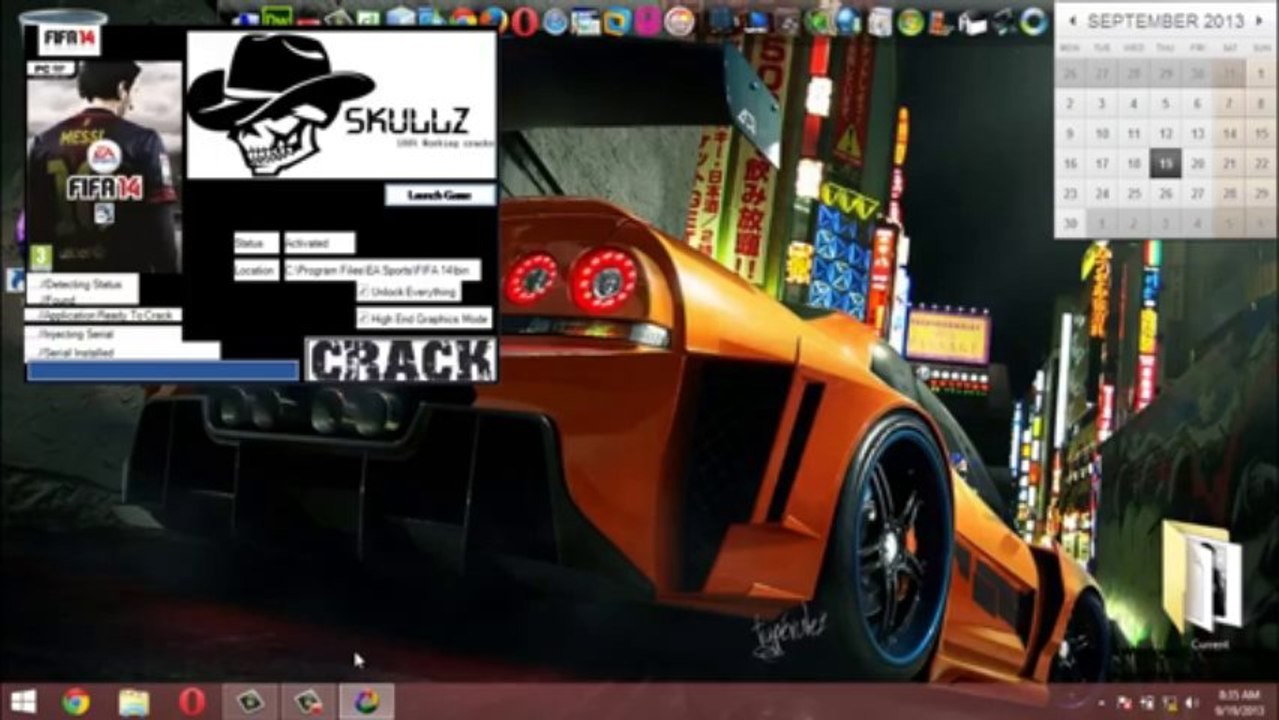Click the FIFA 14 cover art thumbnail
The width and height of the screenshot is (1279, 720).
coord(104,165)
